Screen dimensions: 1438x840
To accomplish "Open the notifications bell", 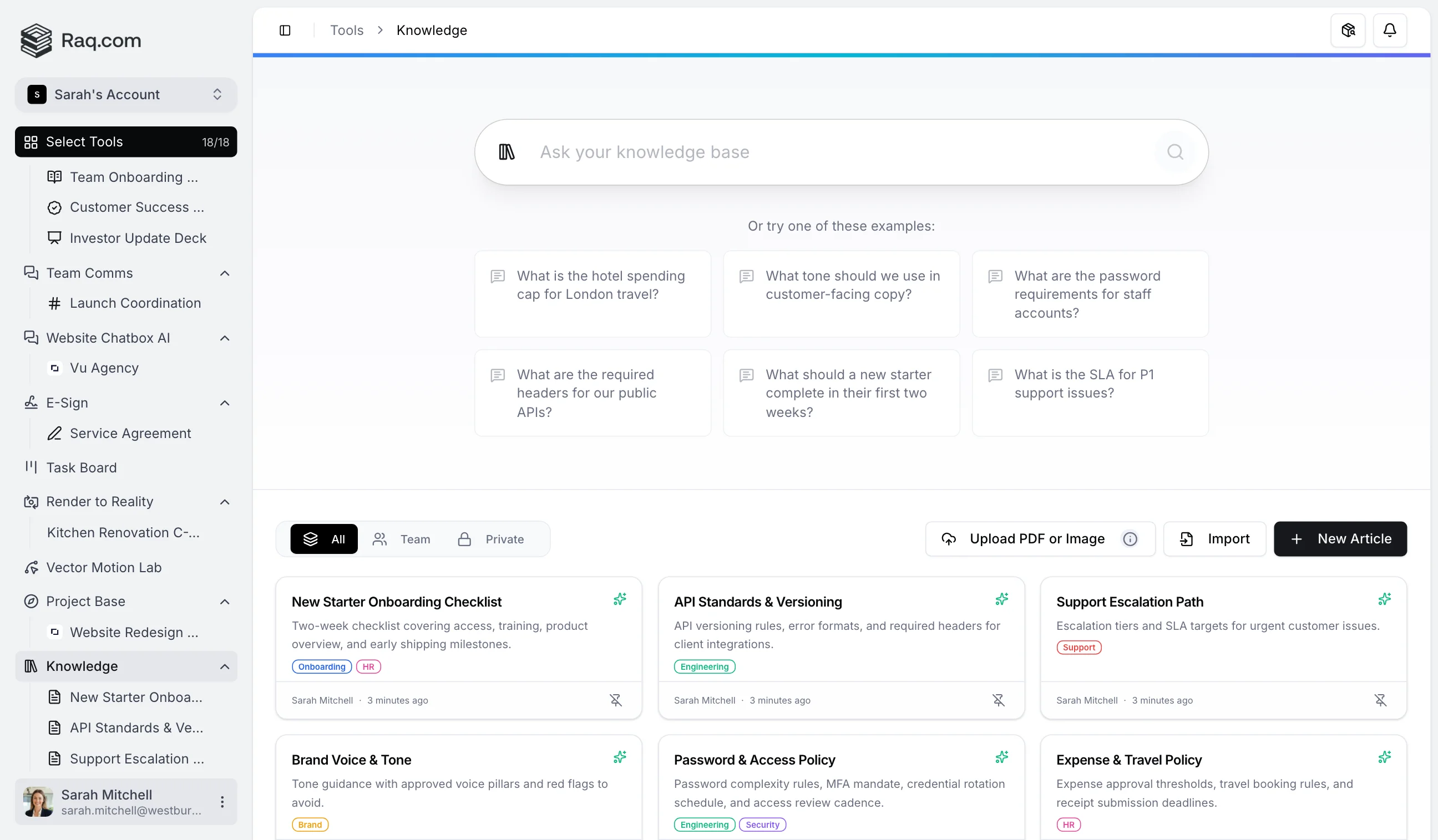I will (1390, 30).
